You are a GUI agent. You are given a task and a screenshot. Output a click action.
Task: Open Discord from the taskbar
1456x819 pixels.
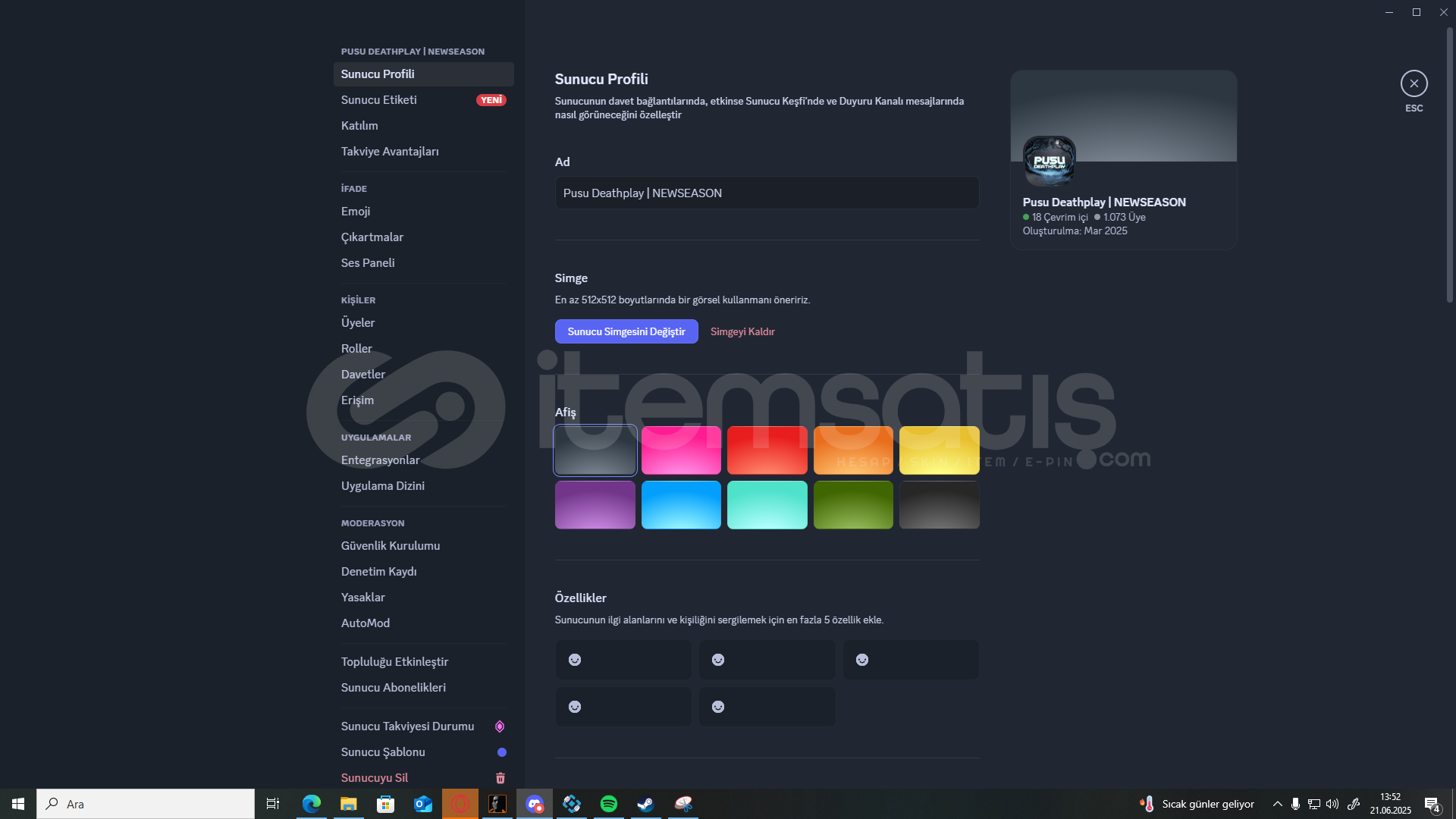coord(535,804)
